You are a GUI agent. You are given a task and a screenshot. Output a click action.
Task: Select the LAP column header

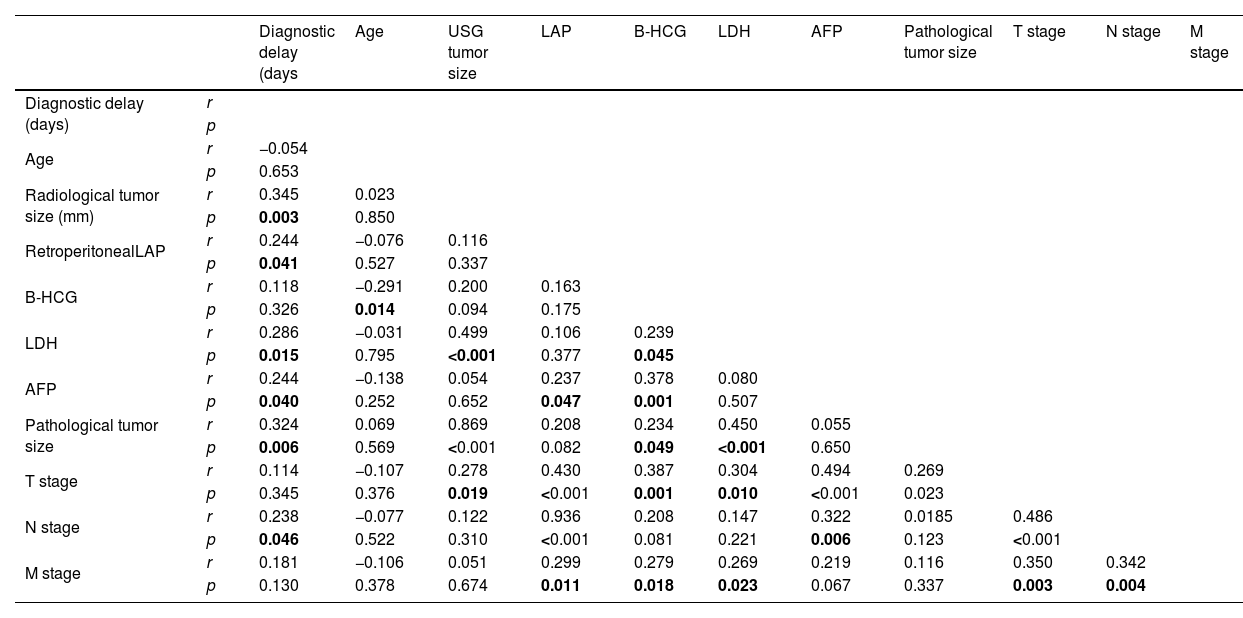(555, 32)
